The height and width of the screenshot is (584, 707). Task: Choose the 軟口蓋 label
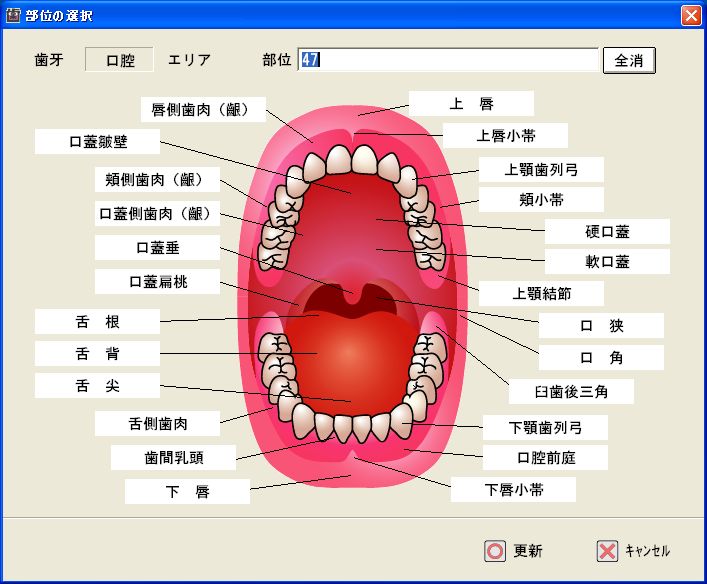coord(607,261)
